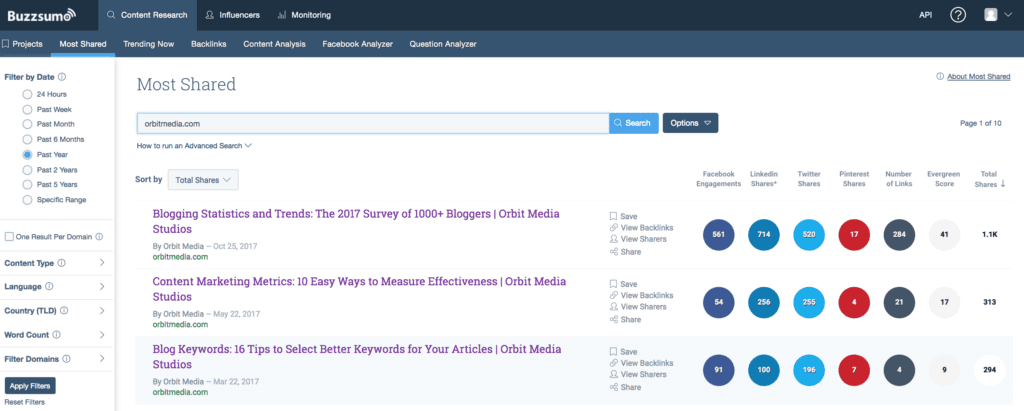
Task: Click info icon next to Language
Action: tap(50, 287)
